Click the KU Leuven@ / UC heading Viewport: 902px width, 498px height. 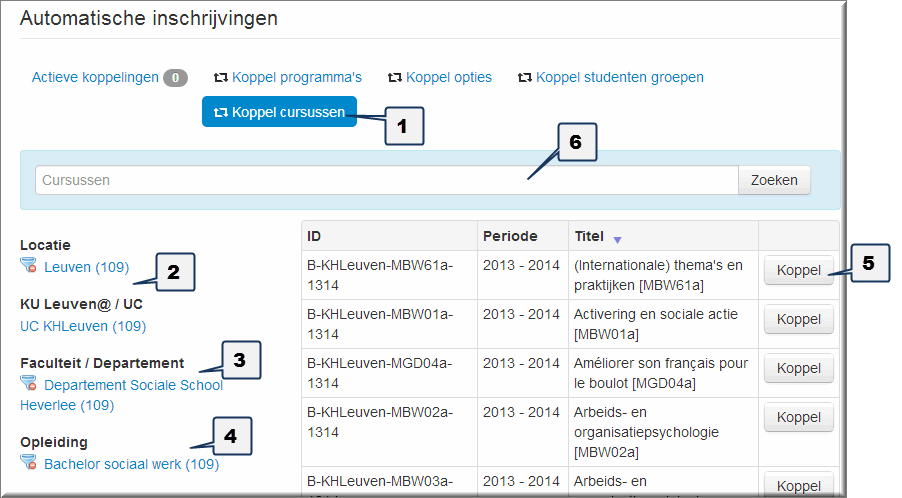click(x=81, y=304)
